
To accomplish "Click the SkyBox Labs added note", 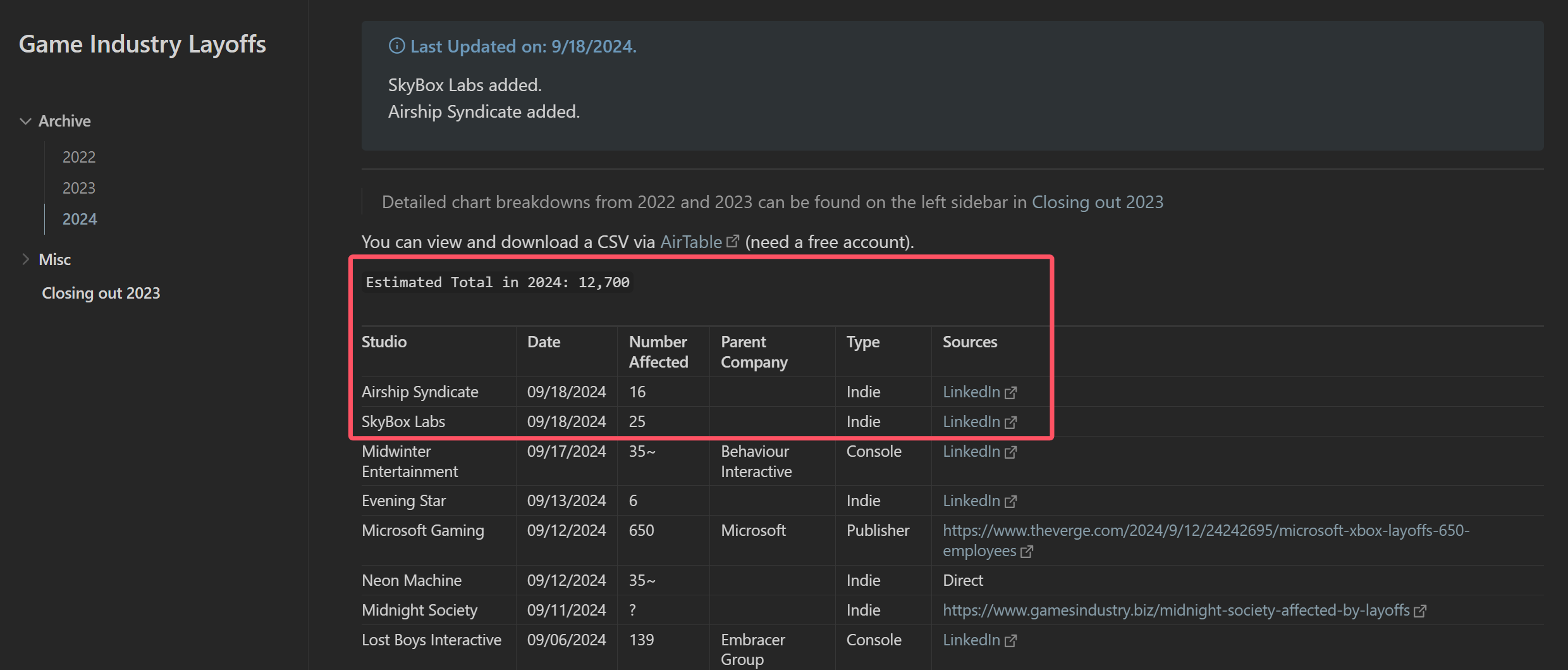I will (x=465, y=85).
